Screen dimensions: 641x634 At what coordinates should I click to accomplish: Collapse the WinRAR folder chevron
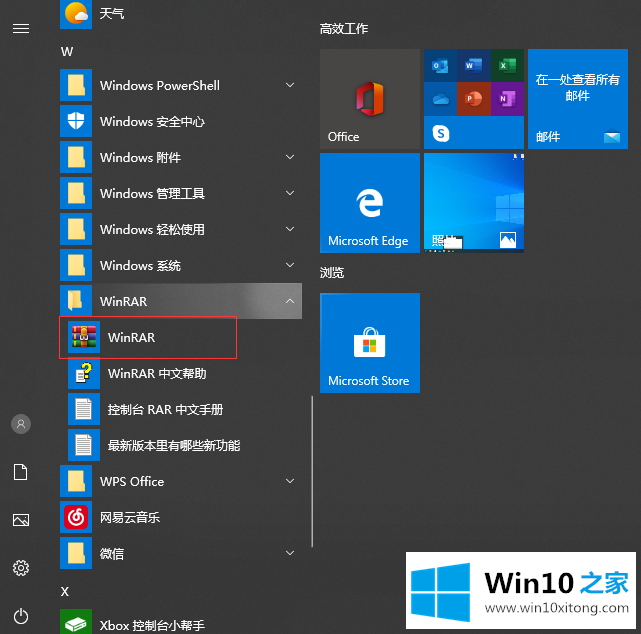click(x=290, y=301)
